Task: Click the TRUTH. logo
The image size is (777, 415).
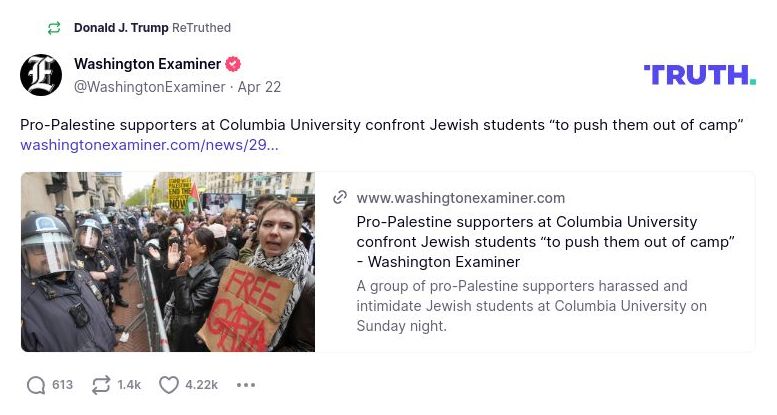Action: [700, 74]
